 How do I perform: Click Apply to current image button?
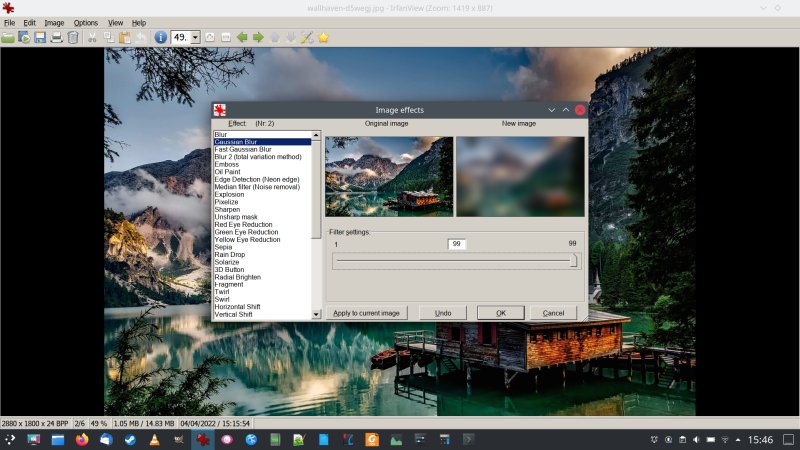[366, 313]
